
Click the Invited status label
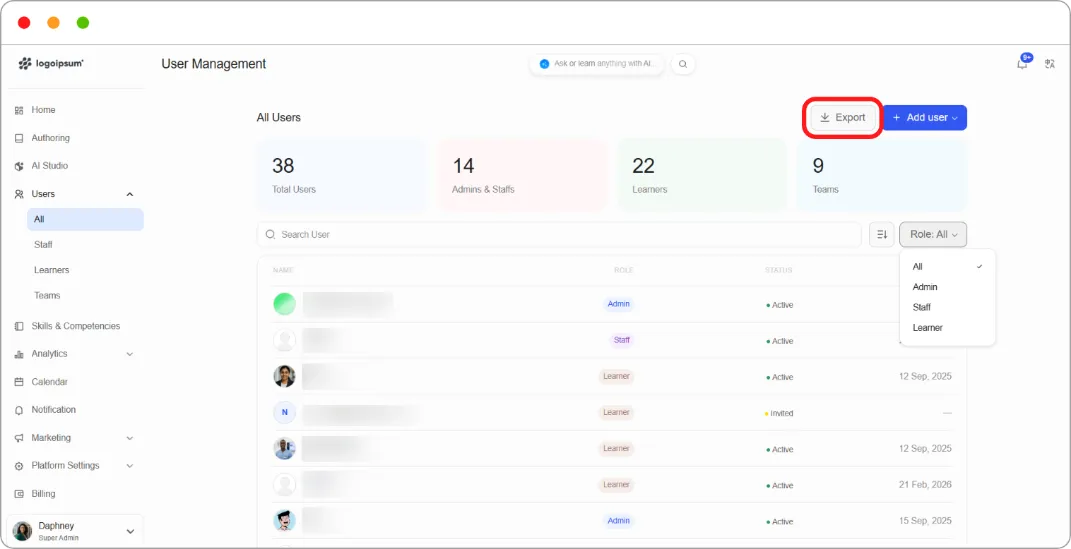(x=779, y=413)
